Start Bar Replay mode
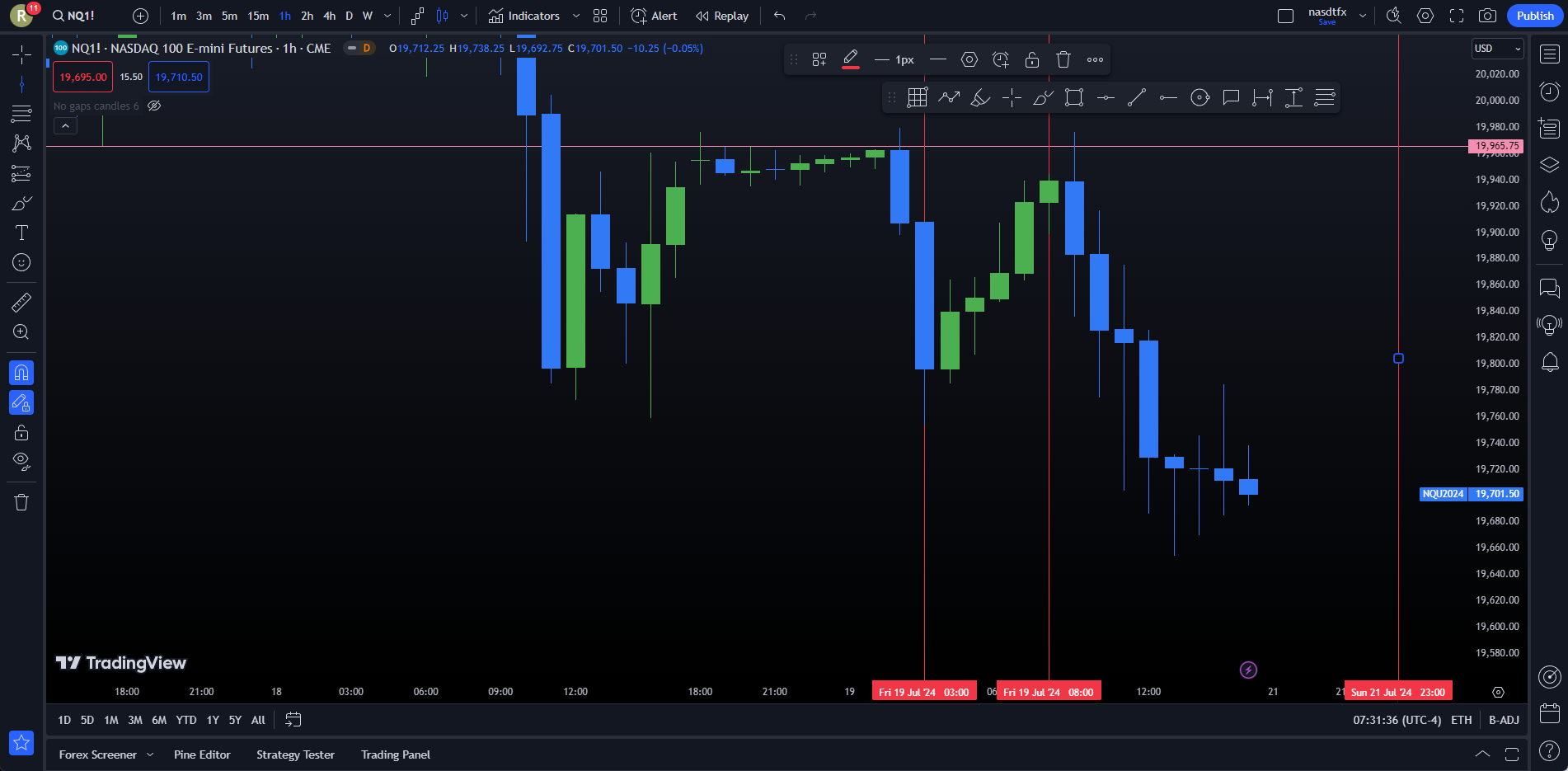 pos(722,16)
